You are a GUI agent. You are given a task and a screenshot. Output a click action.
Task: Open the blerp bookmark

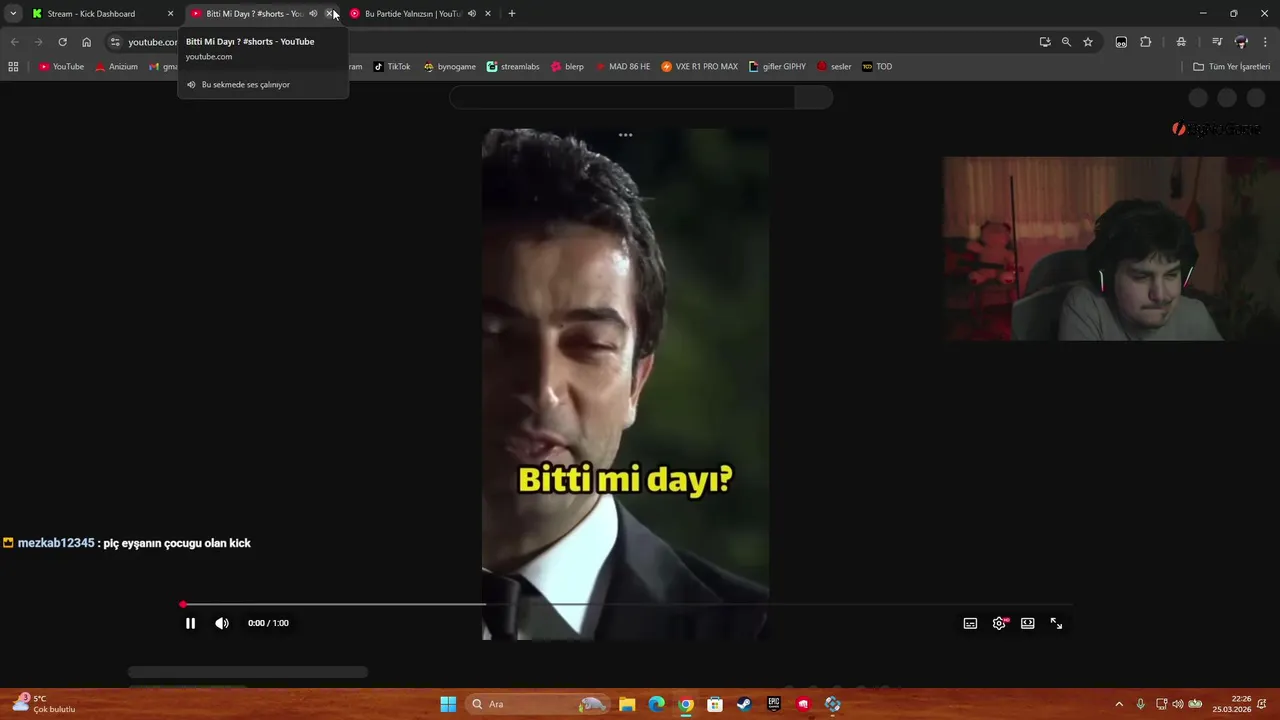point(567,67)
